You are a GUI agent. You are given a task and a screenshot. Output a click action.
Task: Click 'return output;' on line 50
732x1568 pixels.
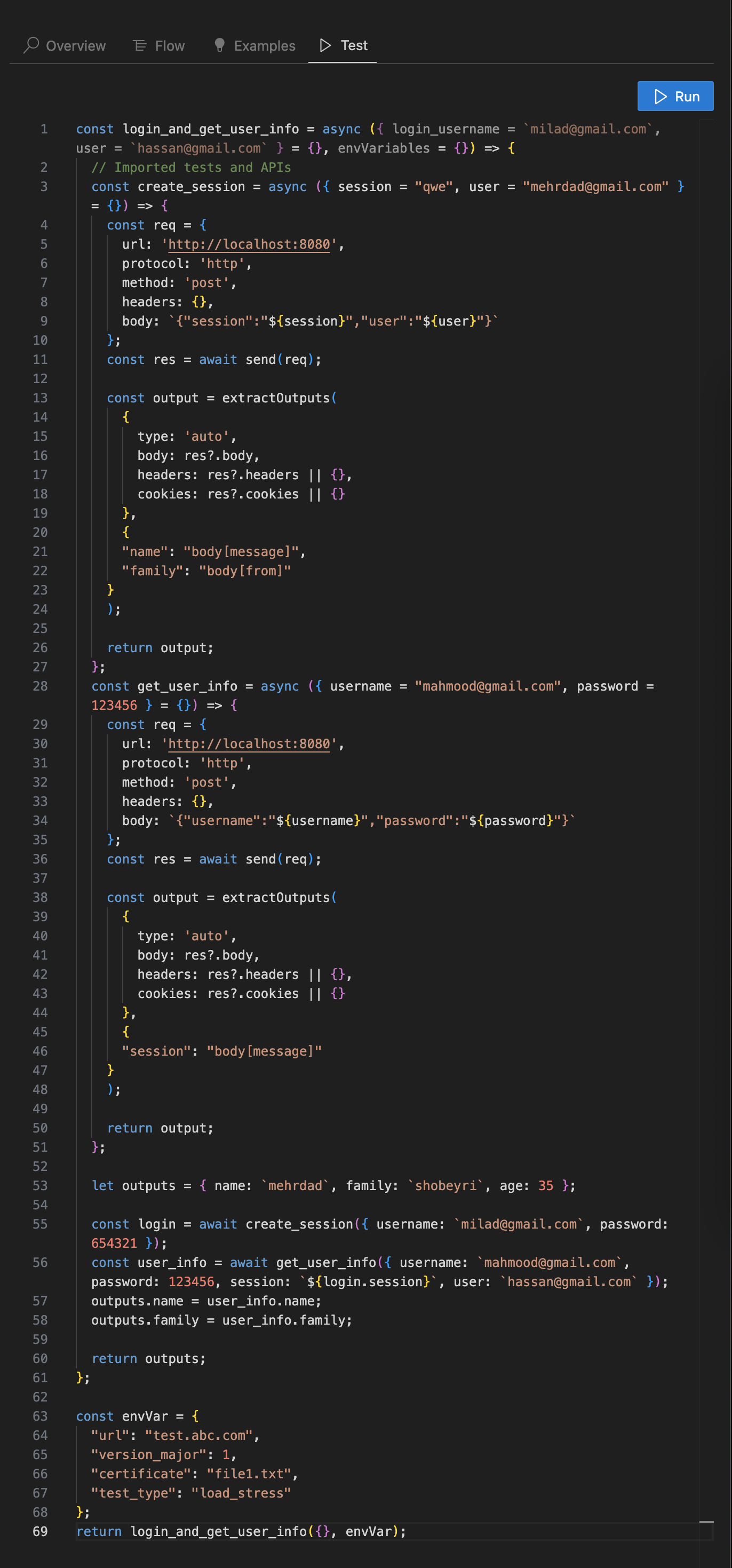[x=160, y=1128]
